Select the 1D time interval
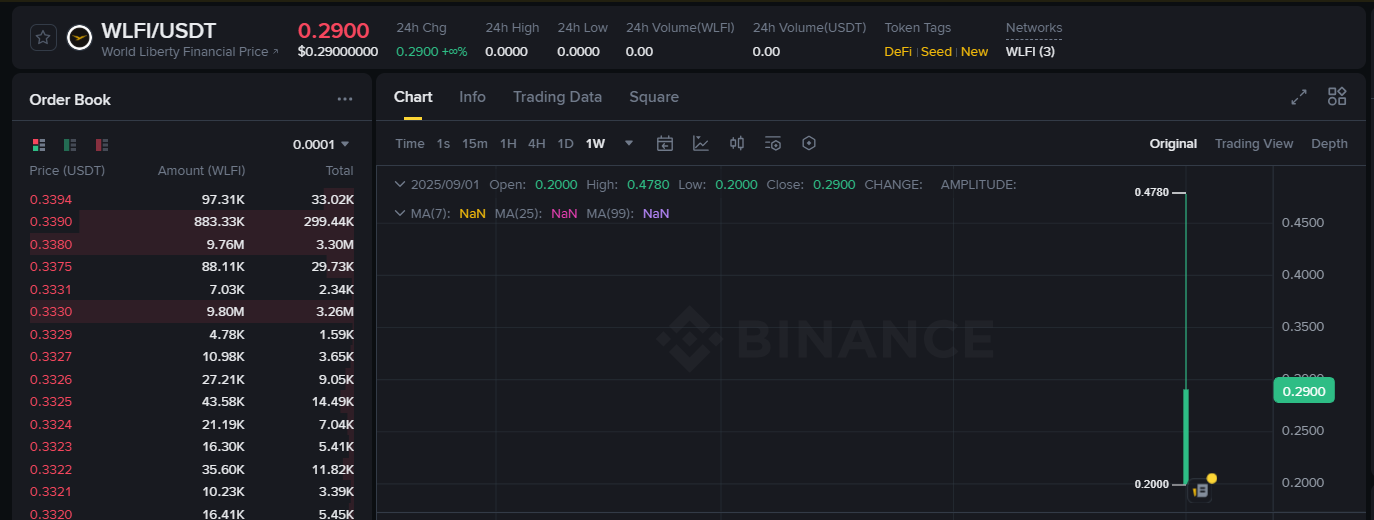 tap(565, 143)
